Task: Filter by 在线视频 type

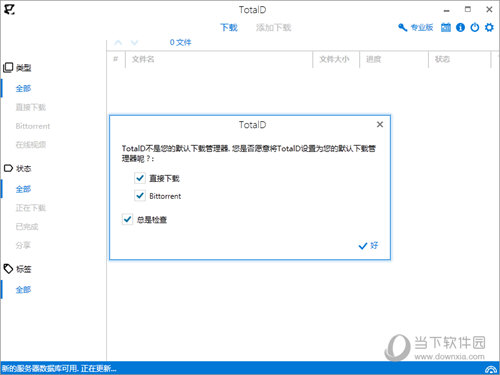Action: tap(31, 145)
